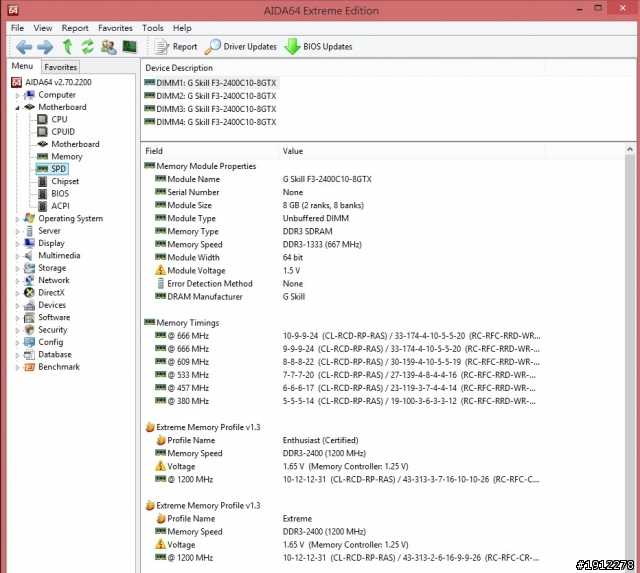640x573 pixels.
Task: Open Driver Updates from the toolbar
Action: (x=241, y=47)
